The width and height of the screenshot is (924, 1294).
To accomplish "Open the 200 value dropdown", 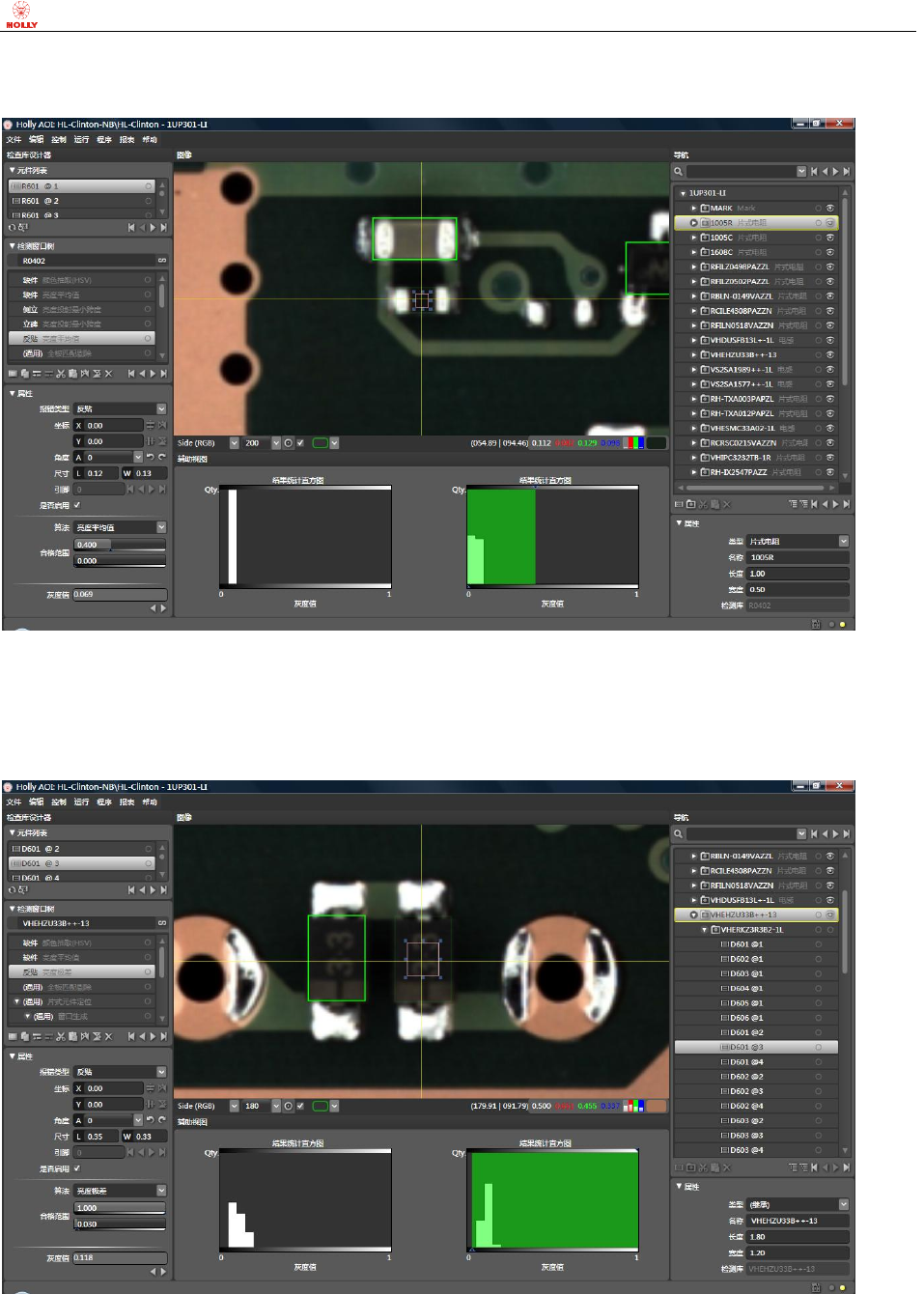I will tap(276, 443).
